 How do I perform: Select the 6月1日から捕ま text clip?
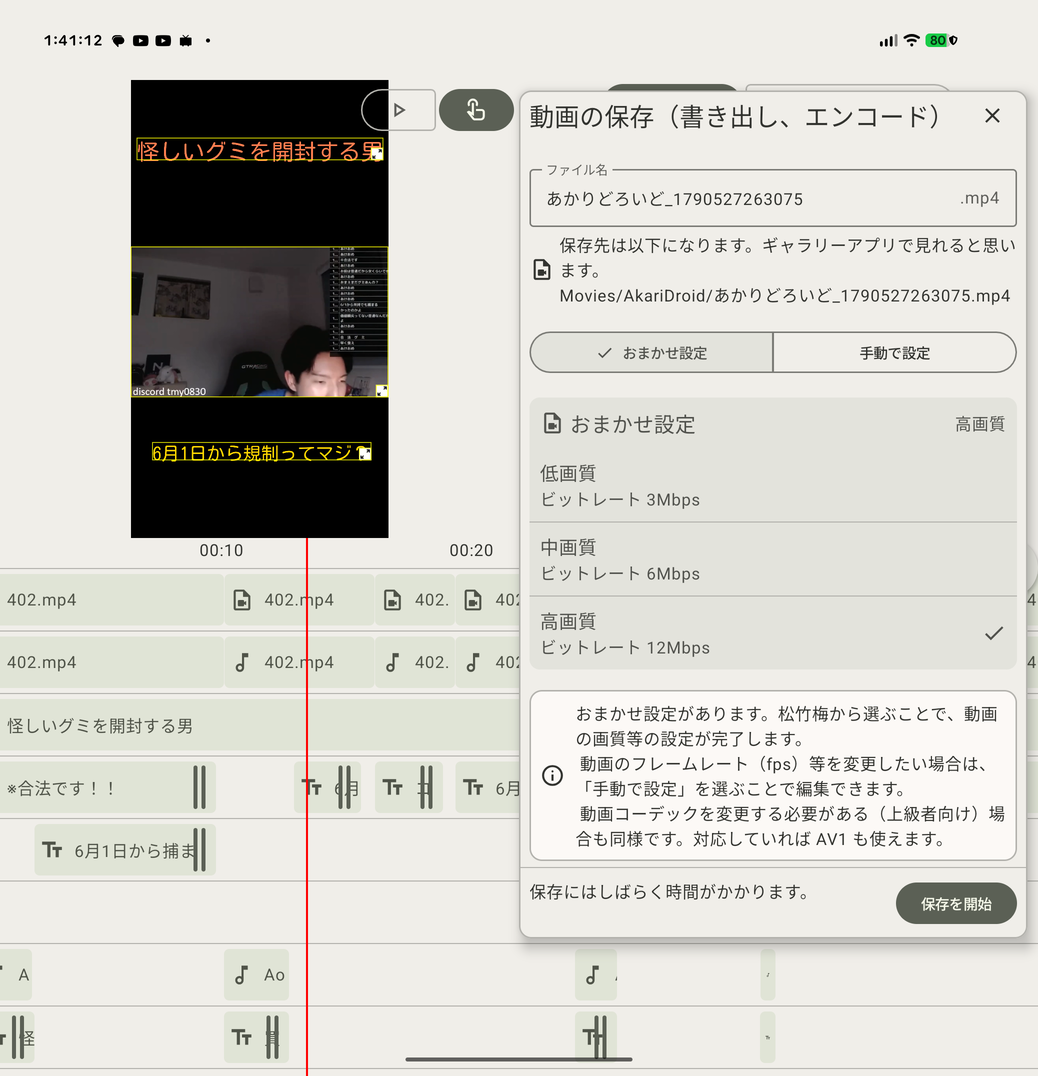click(x=125, y=850)
